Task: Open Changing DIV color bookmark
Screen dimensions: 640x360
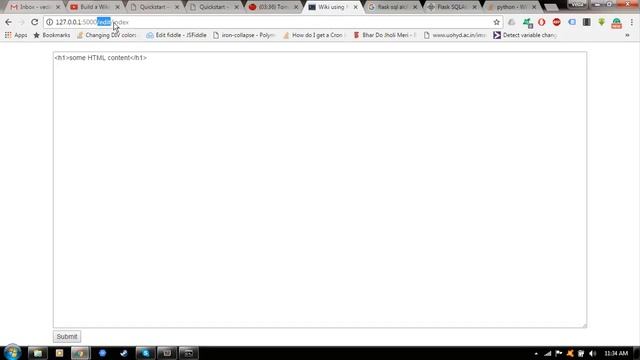Action: (x=107, y=36)
